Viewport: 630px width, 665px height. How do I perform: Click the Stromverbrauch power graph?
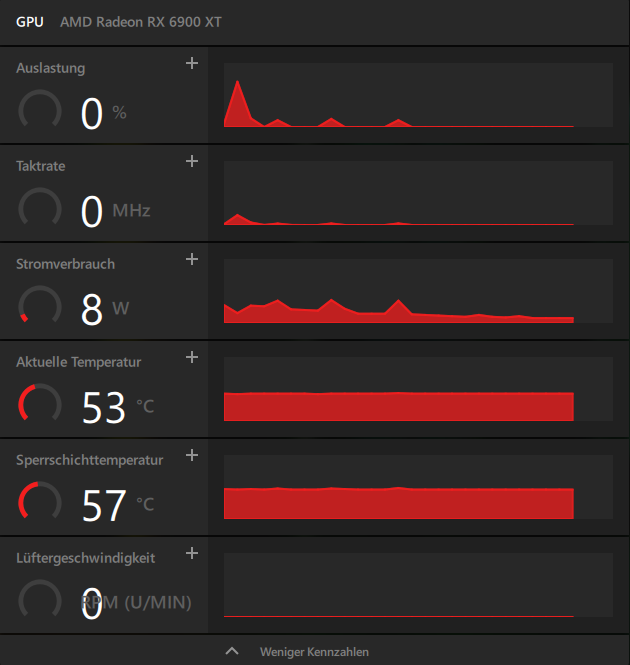[418, 291]
